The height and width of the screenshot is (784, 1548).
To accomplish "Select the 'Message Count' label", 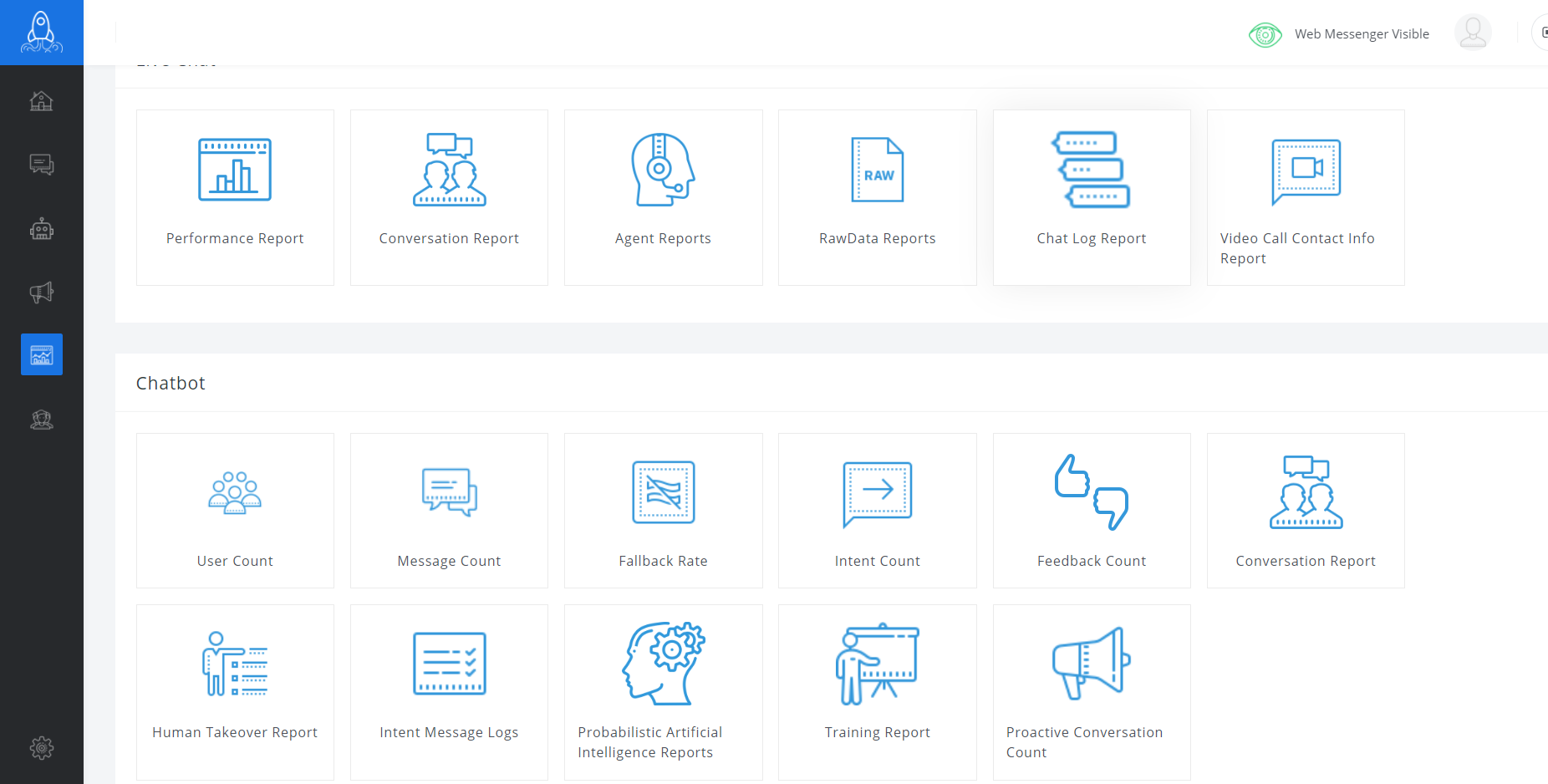I will click(x=450, y=562).
